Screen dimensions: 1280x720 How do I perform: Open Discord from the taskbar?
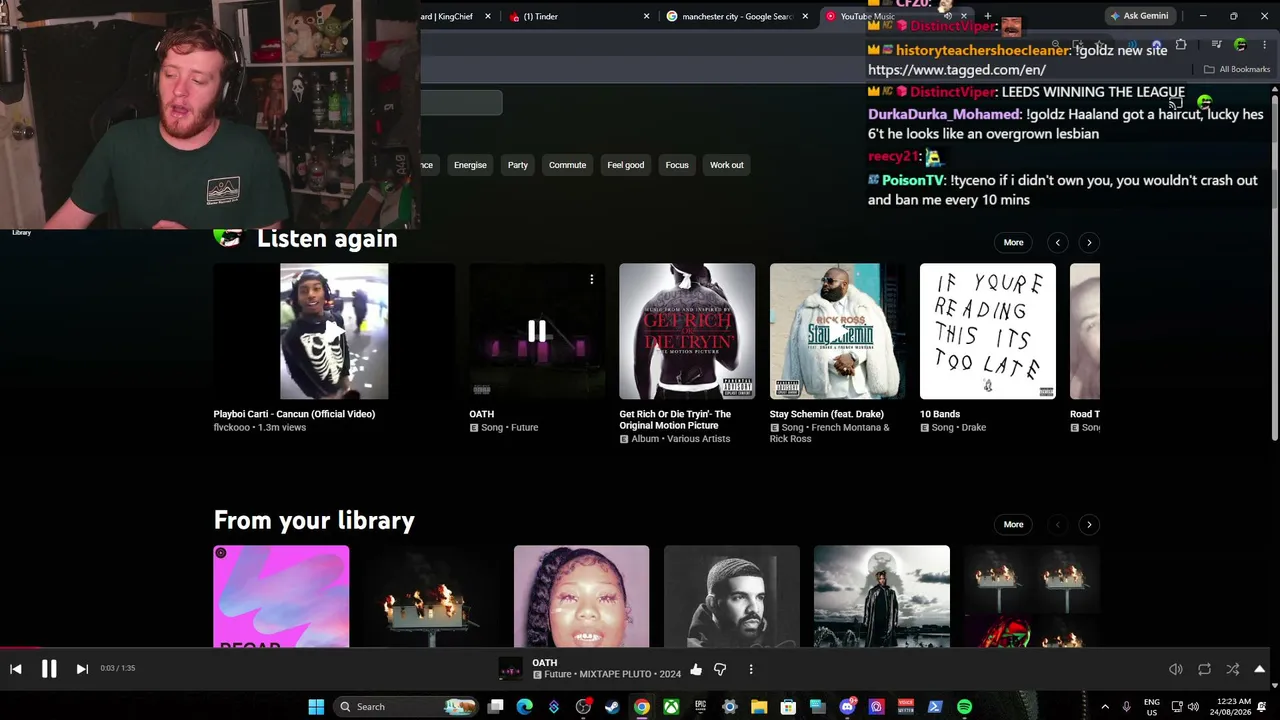pyautogui.click(x=847, y=707)
